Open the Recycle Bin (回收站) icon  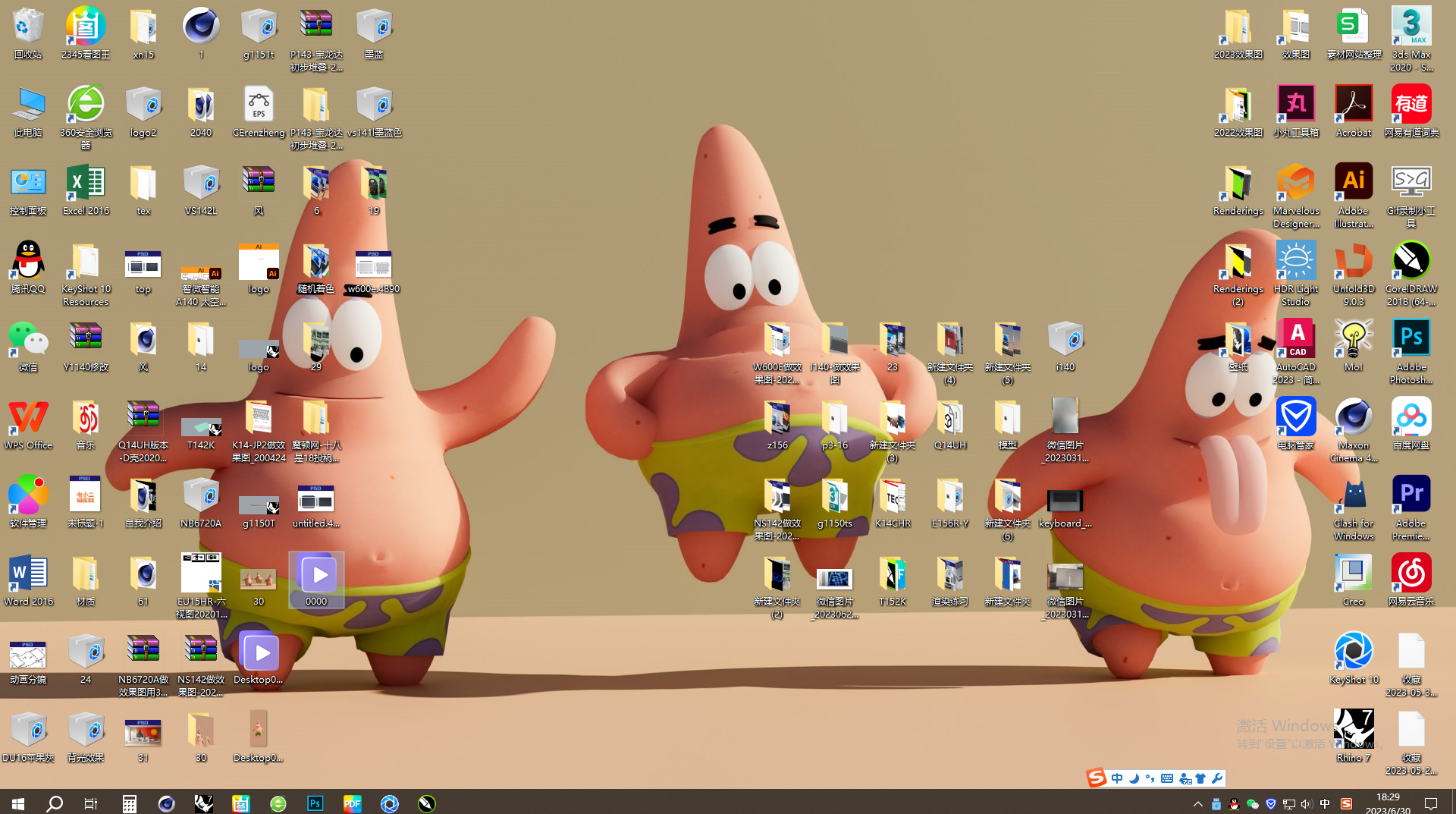pos(28,34)
